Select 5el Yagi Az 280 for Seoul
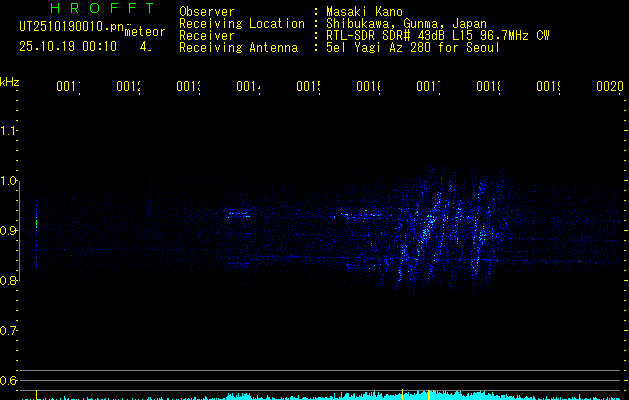Image resolution: width=629 pixels, height=400 pixels. [413, 48]
